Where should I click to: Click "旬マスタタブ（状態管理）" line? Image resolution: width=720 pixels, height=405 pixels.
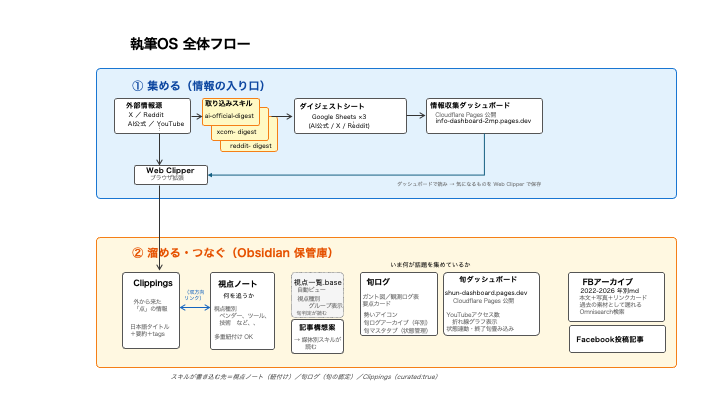click(x=395, y=331)
